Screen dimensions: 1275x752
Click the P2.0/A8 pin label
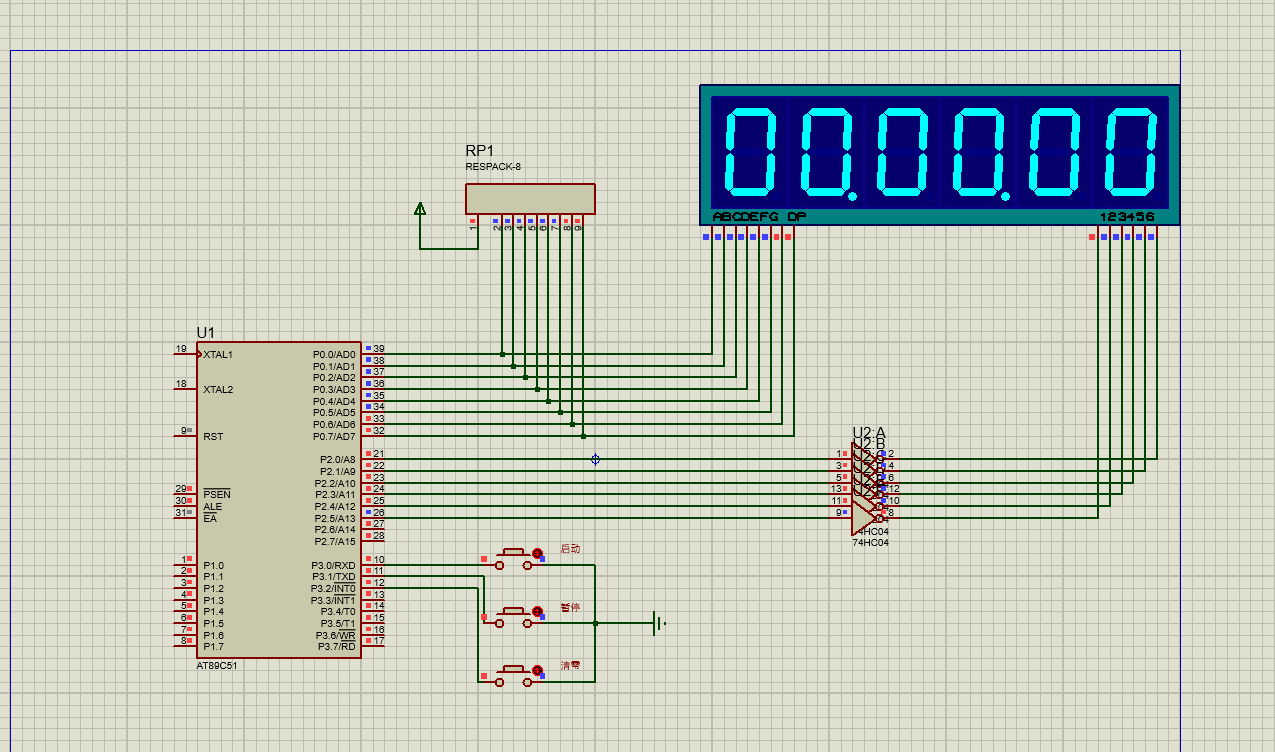click(x=336, y=459)
